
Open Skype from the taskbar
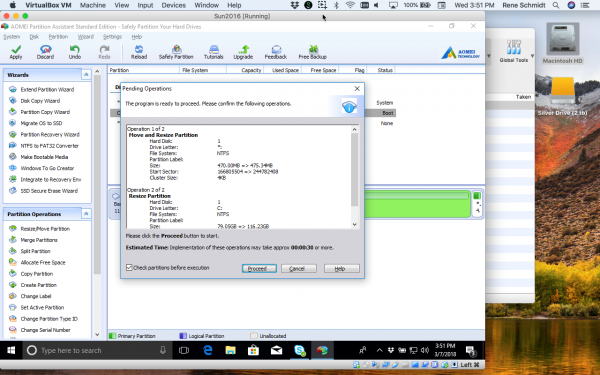[300, 350]
